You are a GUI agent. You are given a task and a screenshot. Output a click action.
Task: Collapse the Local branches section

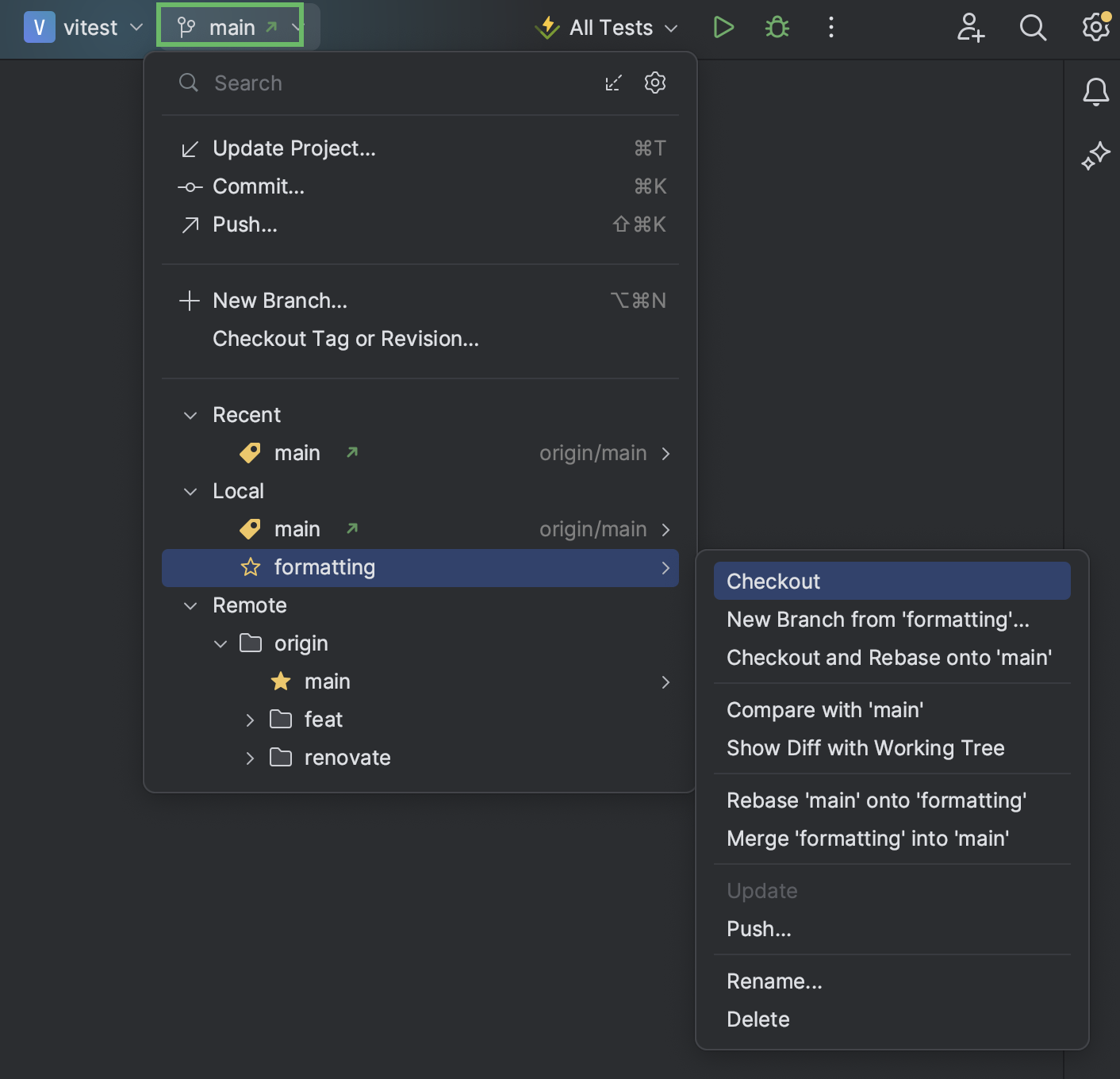(x=190, y=491)
